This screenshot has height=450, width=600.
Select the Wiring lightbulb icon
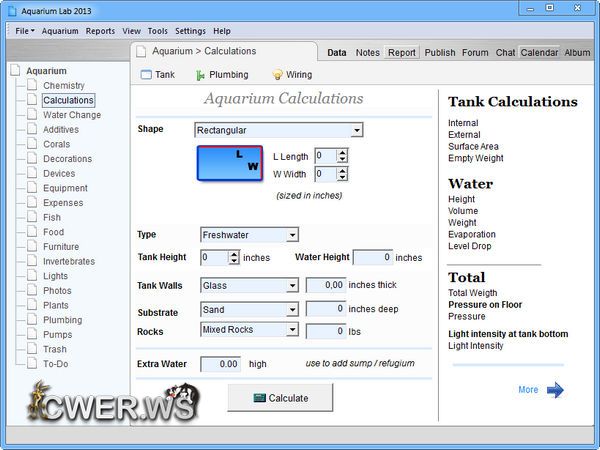point(277,75)
